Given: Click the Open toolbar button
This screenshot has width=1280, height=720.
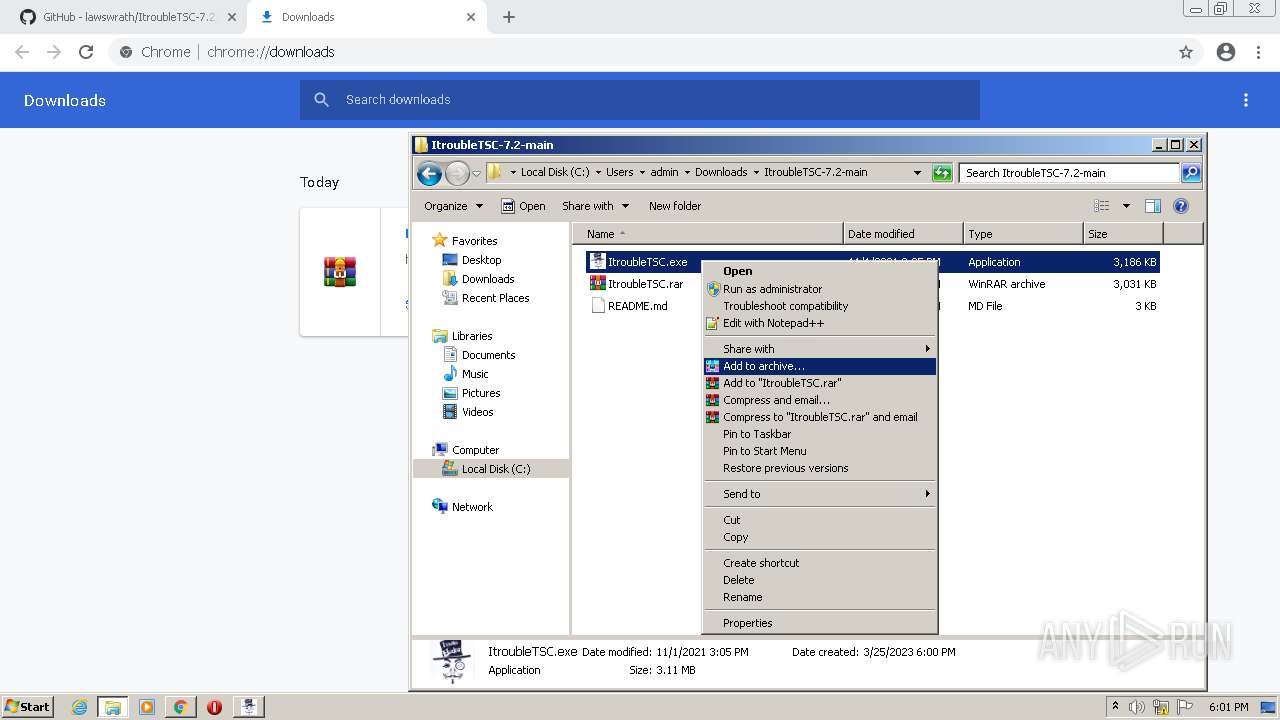Looking at the screenshot, I should tap(524, 206).
